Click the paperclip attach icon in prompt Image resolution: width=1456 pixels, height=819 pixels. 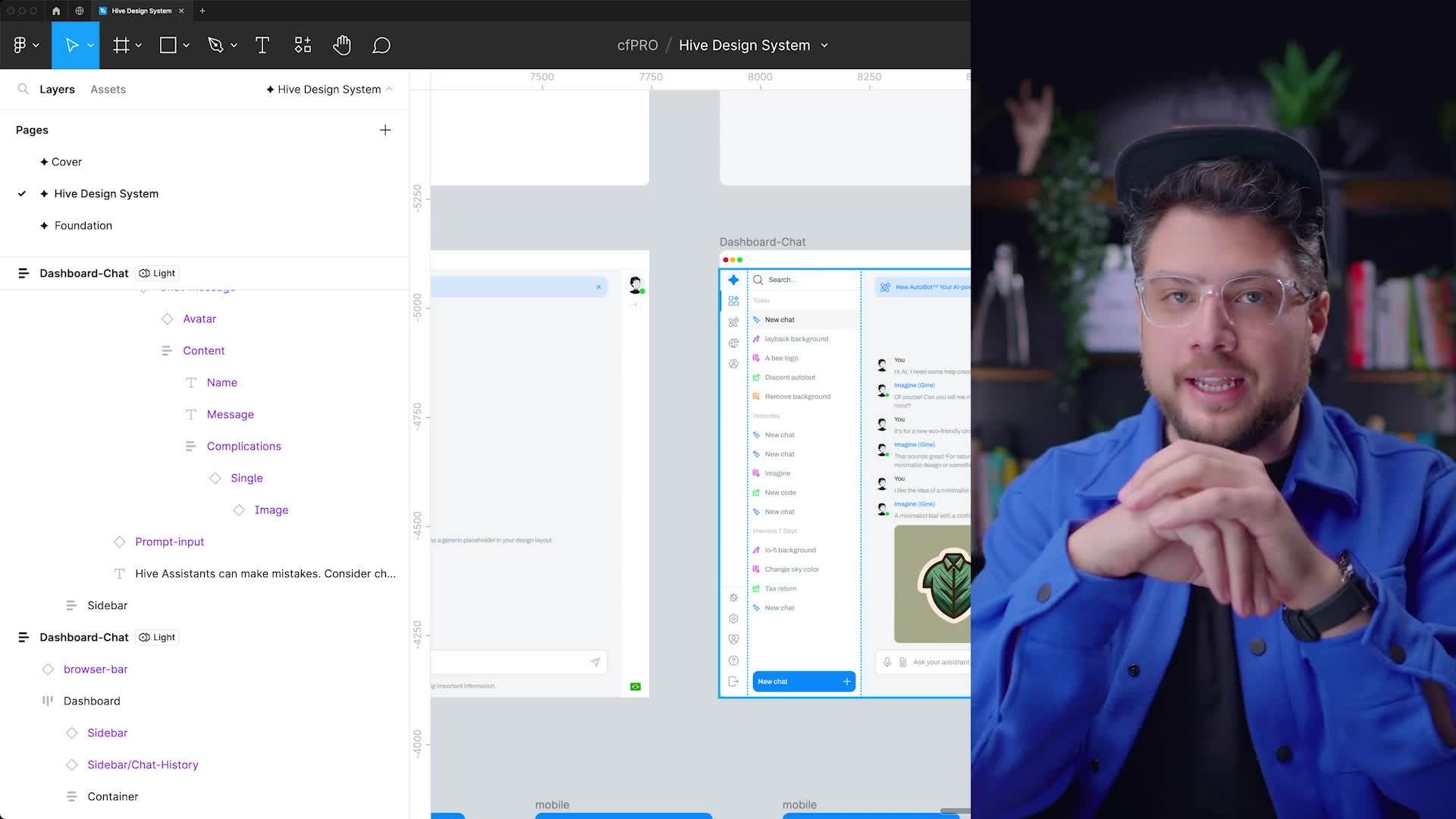(902, 662)
